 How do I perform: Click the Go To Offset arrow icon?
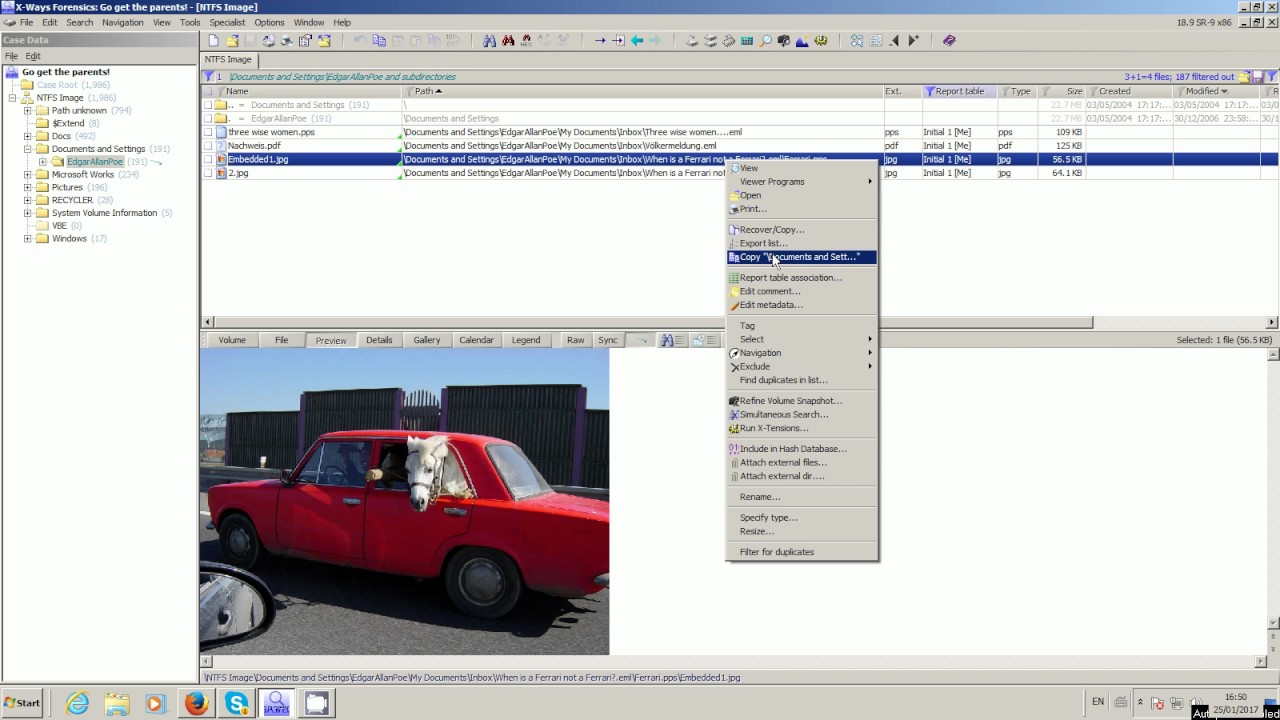click(600, 41)
